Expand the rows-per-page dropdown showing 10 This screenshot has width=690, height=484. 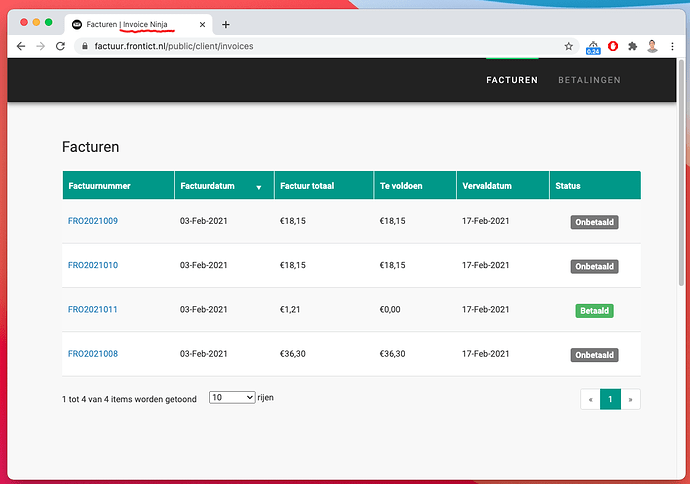(x=232, y=397)
